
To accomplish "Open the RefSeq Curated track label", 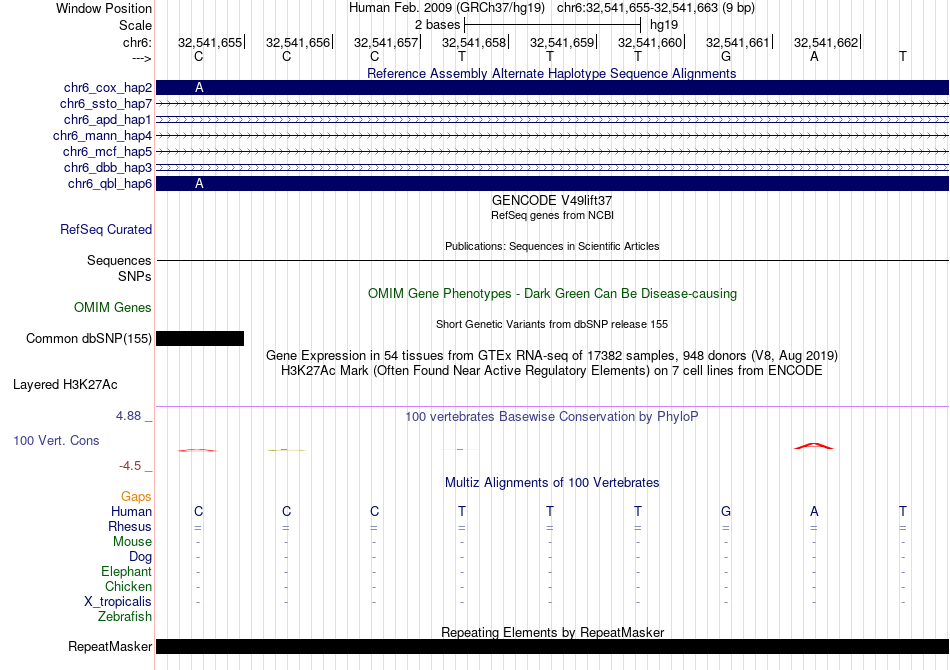I will [106, 230].
